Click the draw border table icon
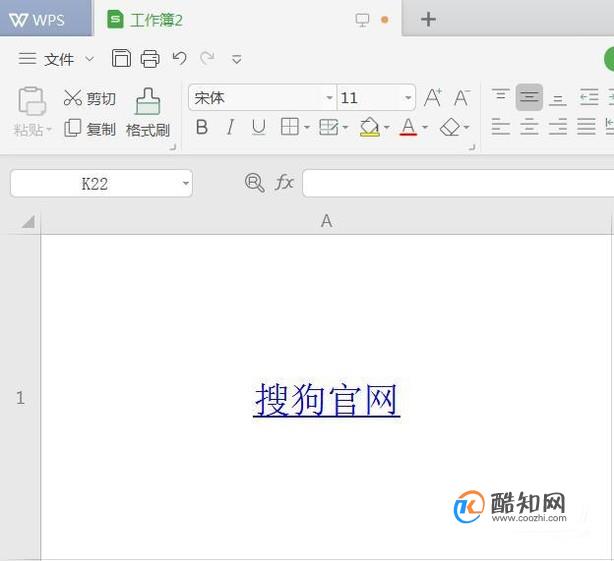 pyautogui.click(x=329, y=127)
